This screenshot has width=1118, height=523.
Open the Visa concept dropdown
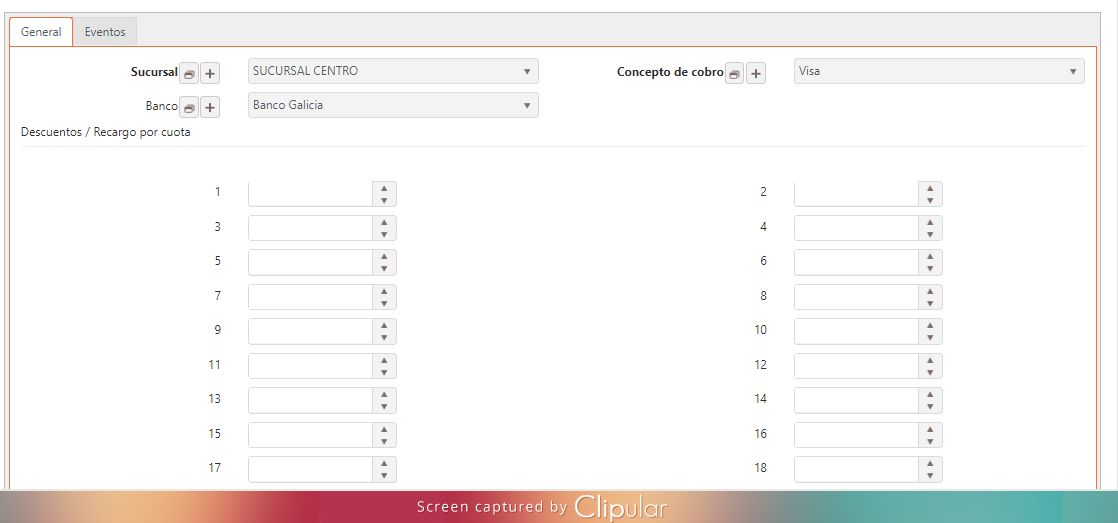[939, 71]
